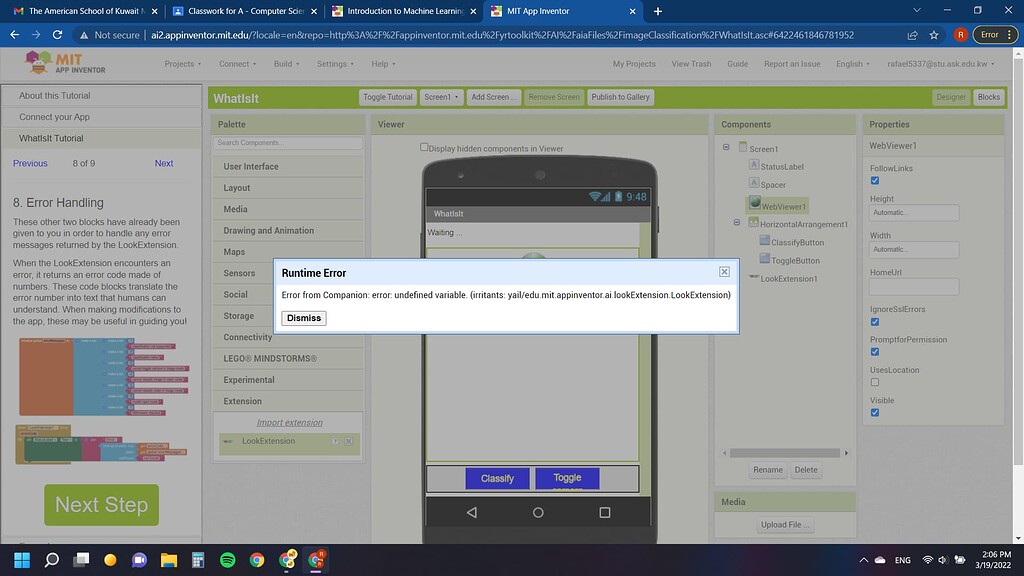The width and height of the screenshot is (1024, 576).
Task: Bookmark the page via the star icon
Action: 933,33
